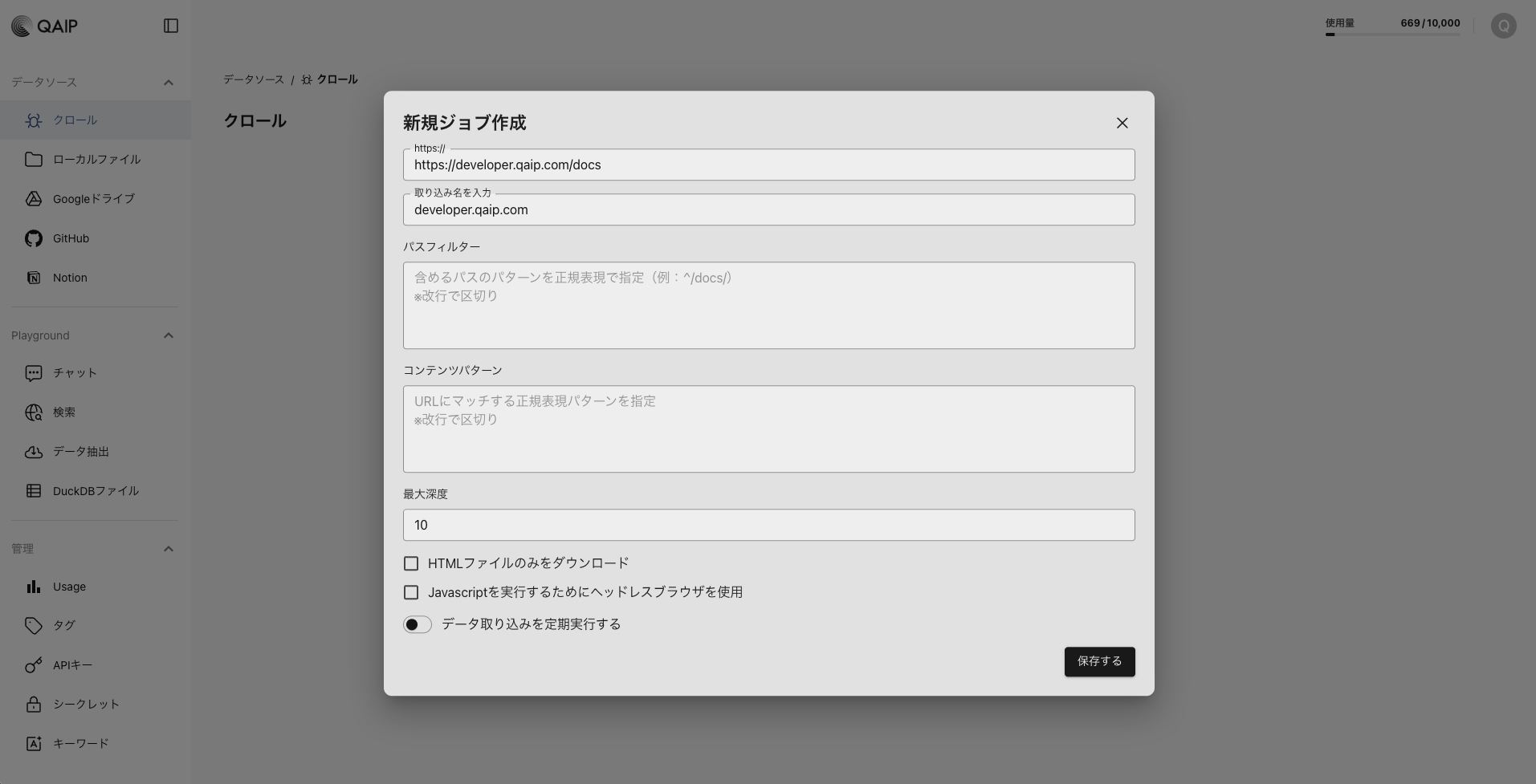The height and width of the screenshot is (784, 1536).
Task: Select GitHub in the data sources sidebar
Action: (x=70, y=238)
